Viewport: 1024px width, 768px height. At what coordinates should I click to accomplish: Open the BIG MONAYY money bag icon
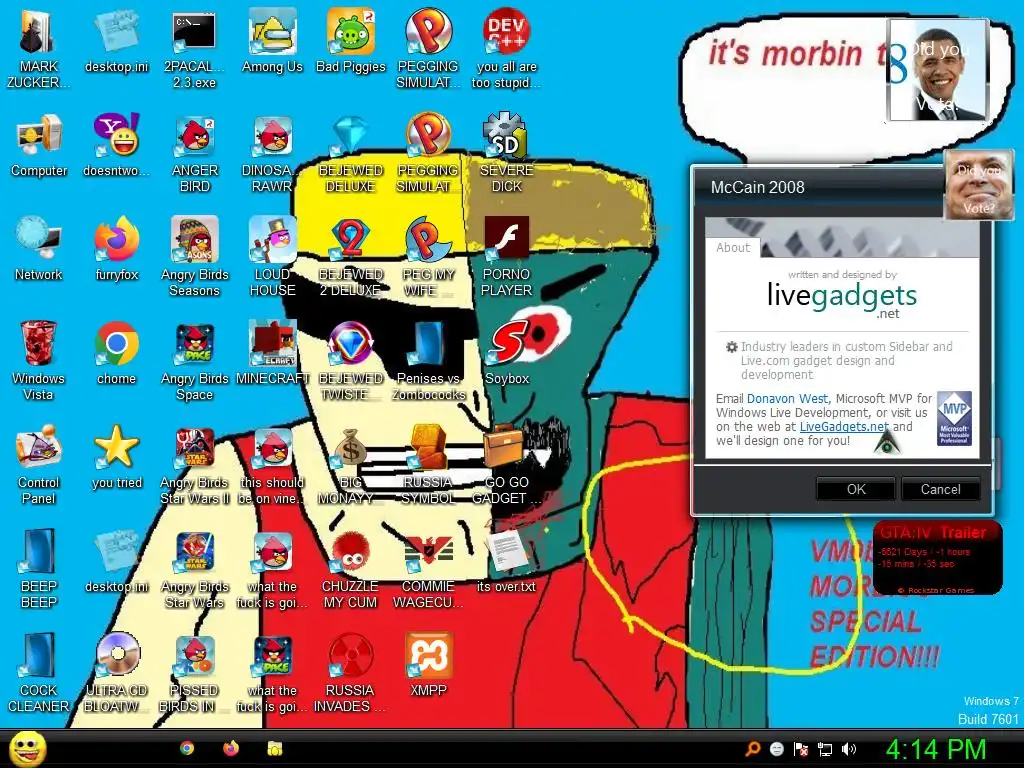point(350,464)
